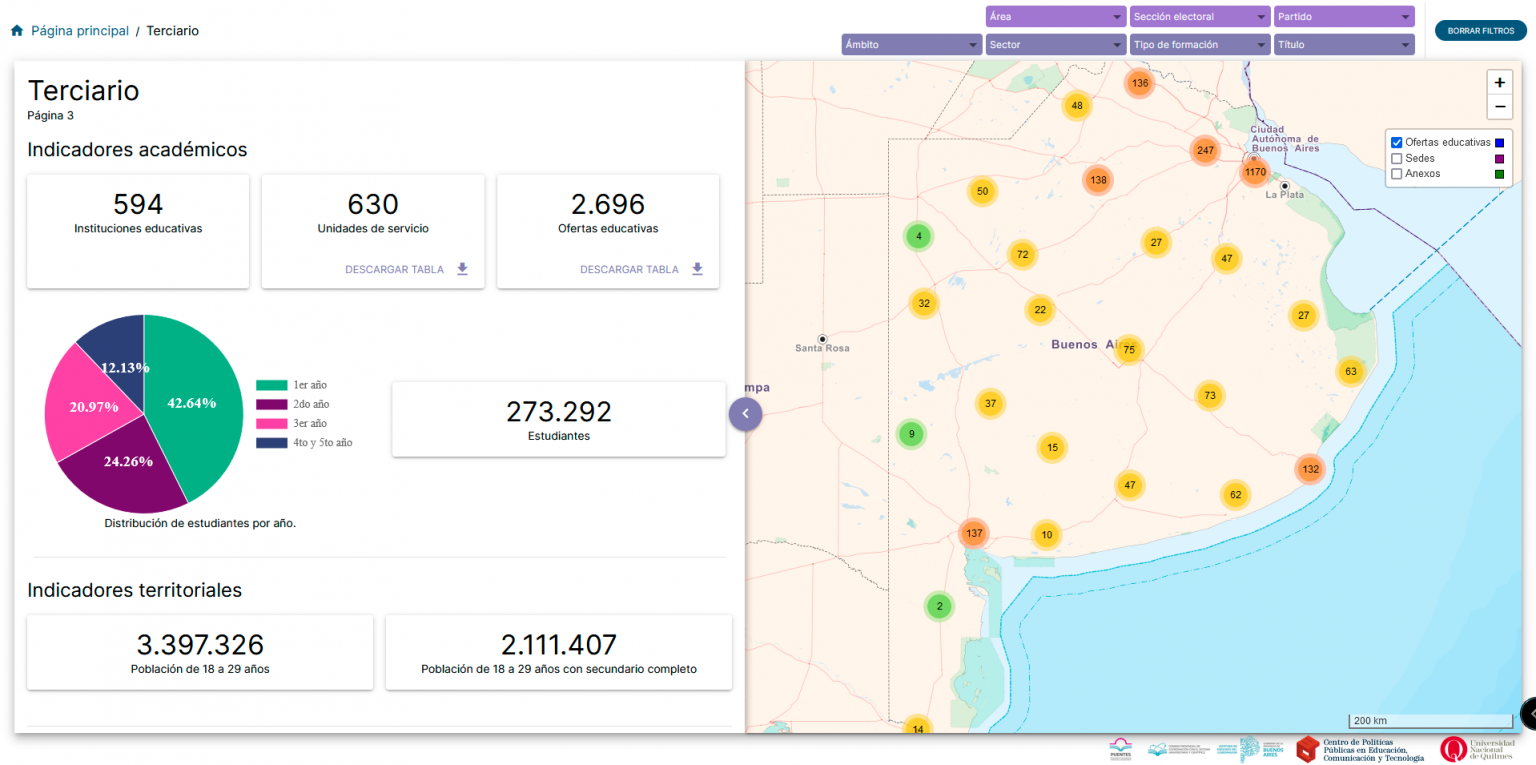Screen dimensions: 1536x765
Task: Open the Título filter dropdown
Action: click(1343, 45)
